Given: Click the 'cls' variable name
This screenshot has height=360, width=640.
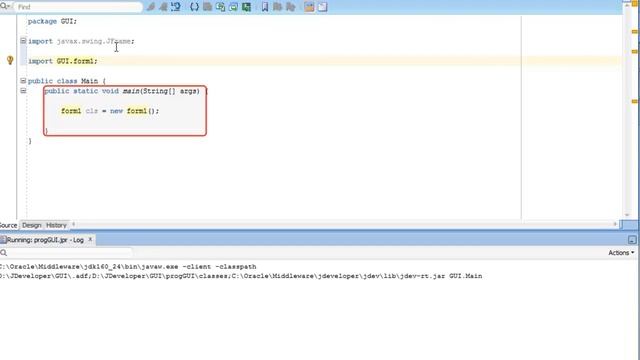Looking at the screenshot, I should click(91, 111).
